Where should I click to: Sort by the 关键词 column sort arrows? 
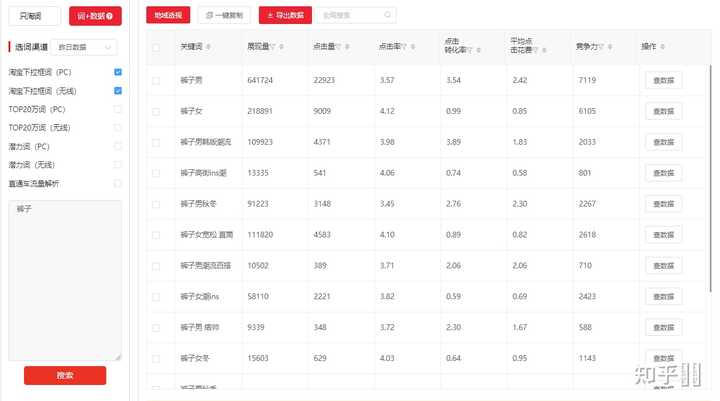208,47
